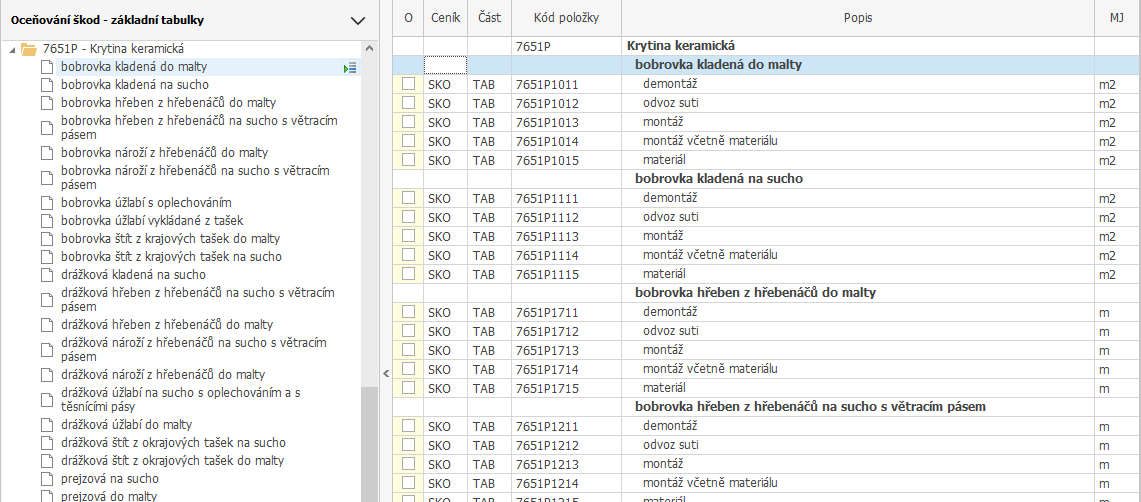Collapse the 7651P Krytina keramická tree node
The height and width of the screenshot is (502, 1141).
(x=11, y=48)
